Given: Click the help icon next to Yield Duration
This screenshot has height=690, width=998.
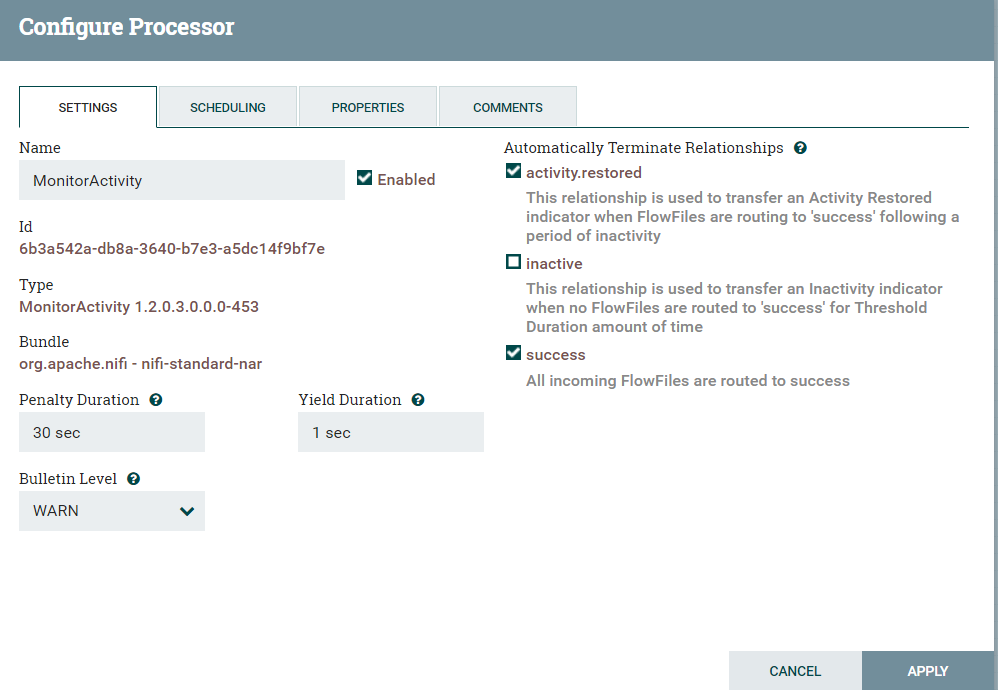Looking at the screenshot, I should click(418, 400).
